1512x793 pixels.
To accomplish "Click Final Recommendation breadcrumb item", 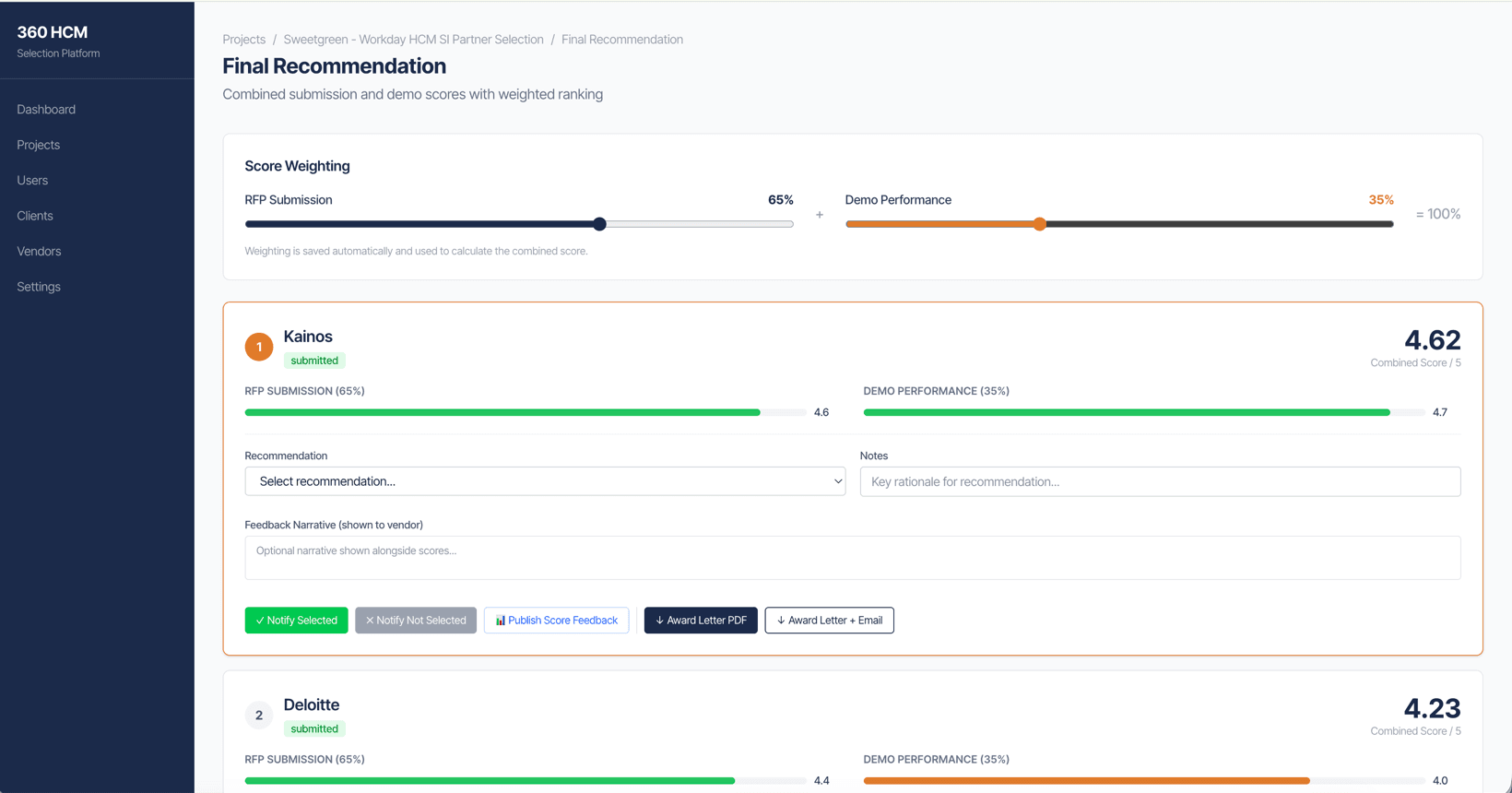I will coord(622,40).
